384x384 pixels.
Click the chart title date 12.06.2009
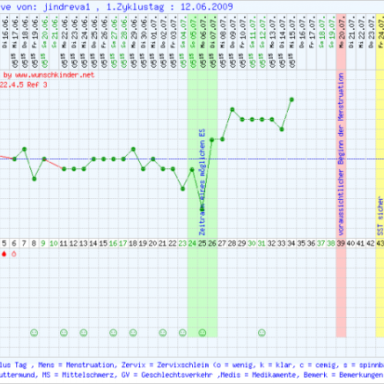(207, 7)
